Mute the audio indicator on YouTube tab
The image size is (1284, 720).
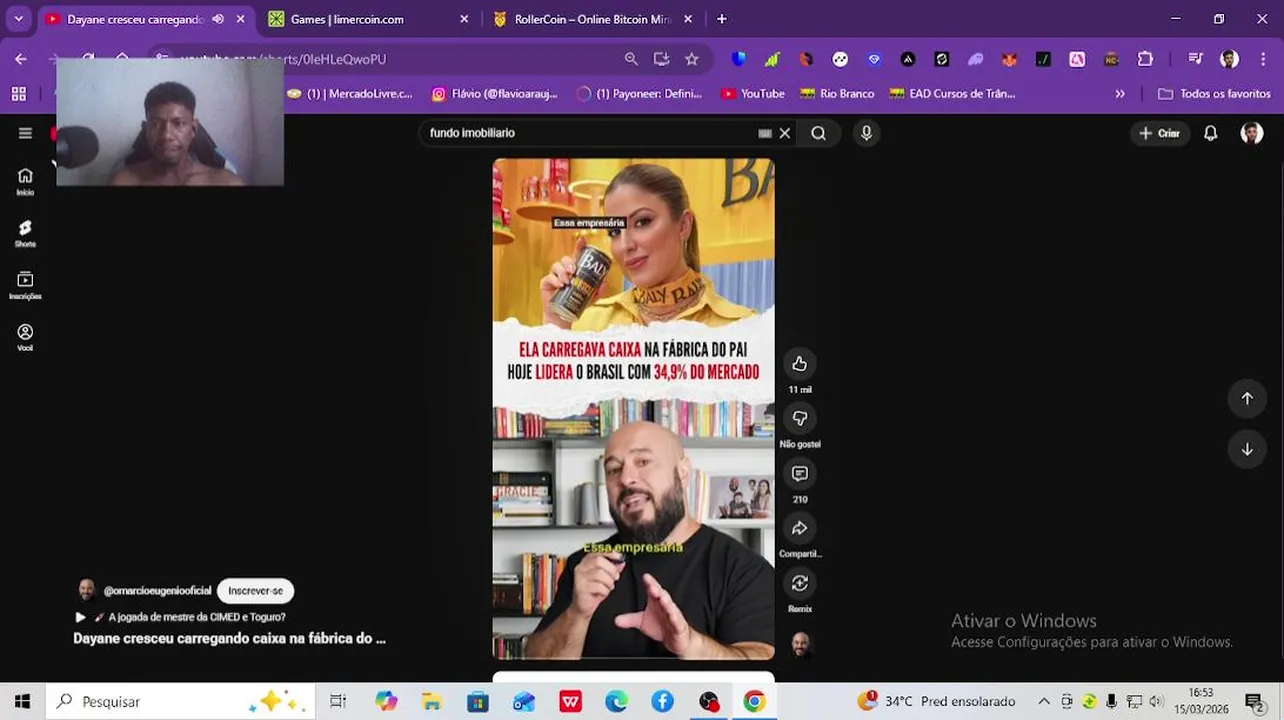pos(218,19)
